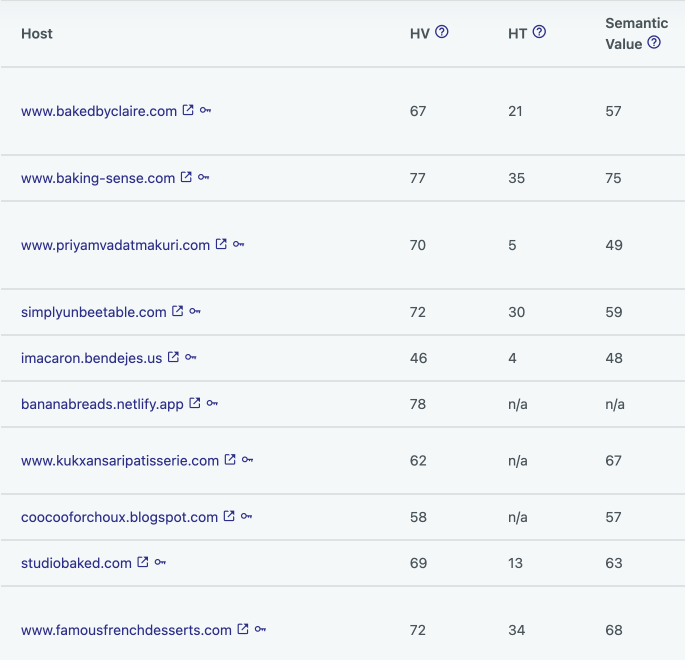Open bakedbyclaire.com external link icon
The width and height of the screenshot is (685, 660).
click(x=188, y=110)
